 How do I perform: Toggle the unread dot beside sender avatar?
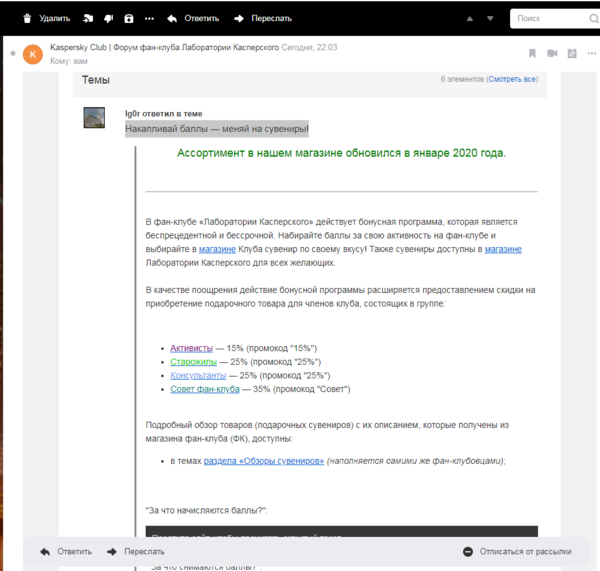tap(13, 54)
